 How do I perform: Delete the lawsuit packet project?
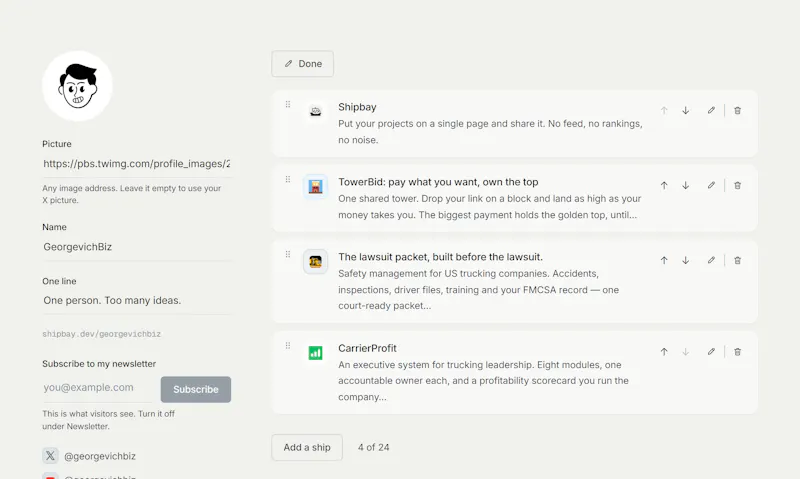(737, 260)
